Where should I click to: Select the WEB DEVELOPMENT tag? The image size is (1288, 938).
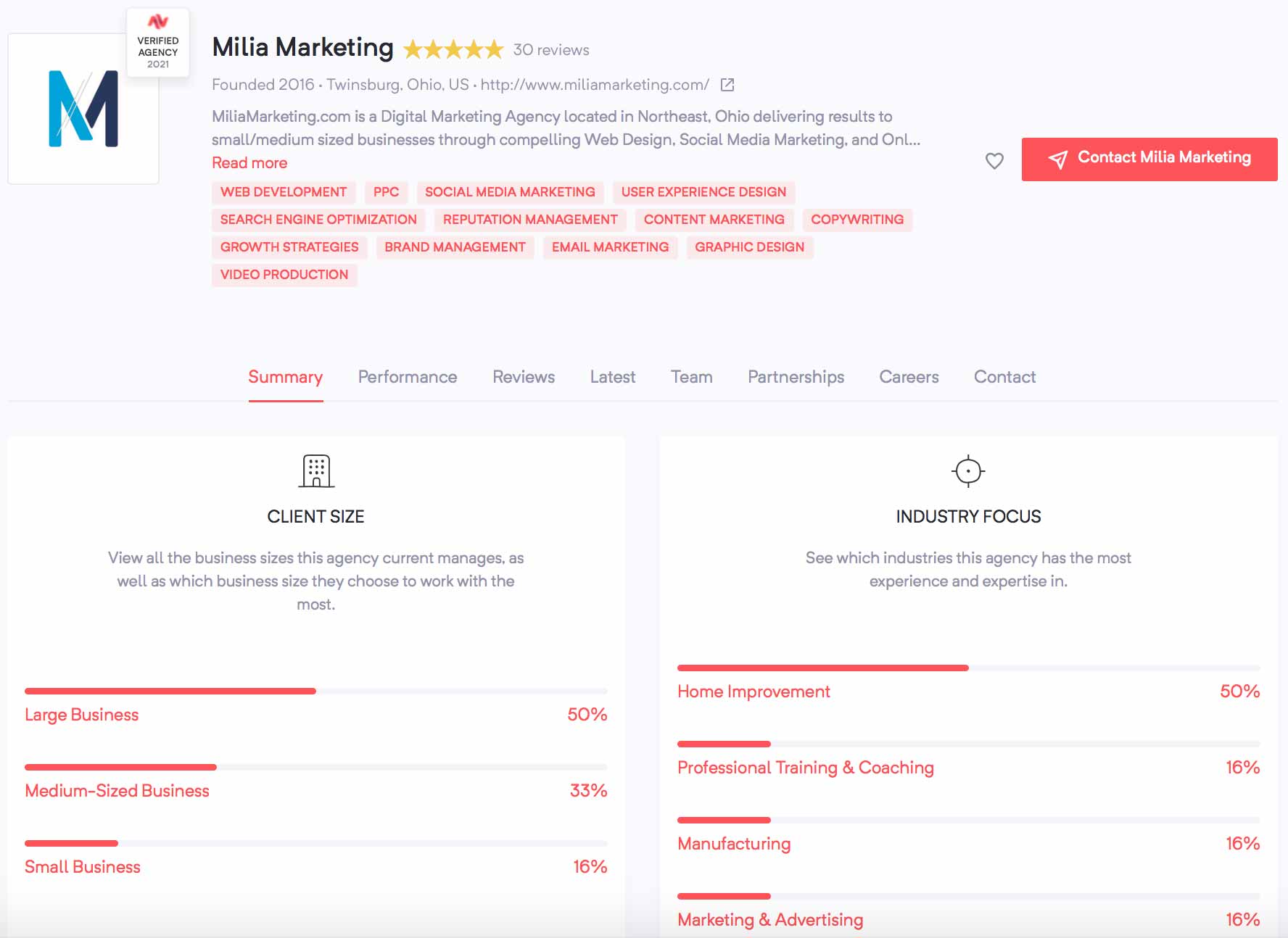tap(284, 192)
